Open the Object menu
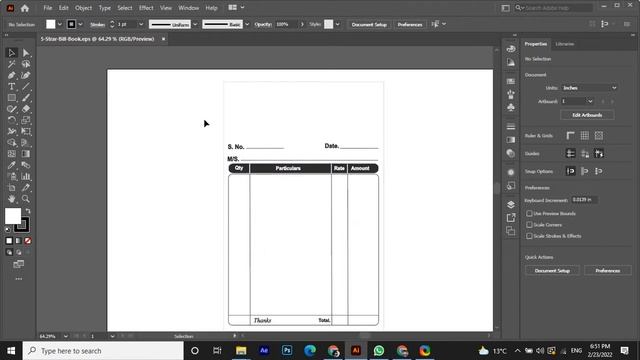640x360 pixels. [83, 8]
